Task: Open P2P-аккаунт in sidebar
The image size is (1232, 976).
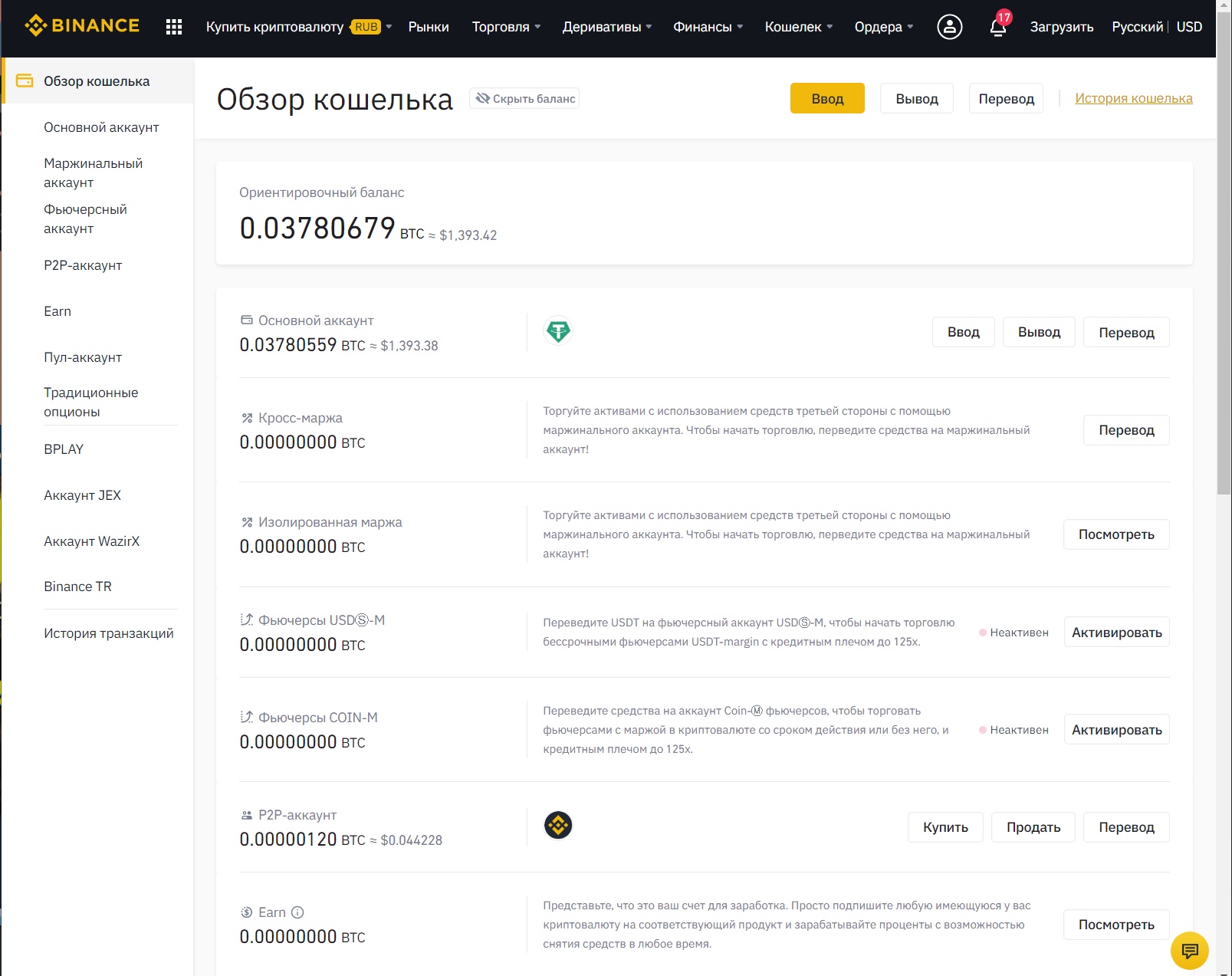Action: pos(83,265)
